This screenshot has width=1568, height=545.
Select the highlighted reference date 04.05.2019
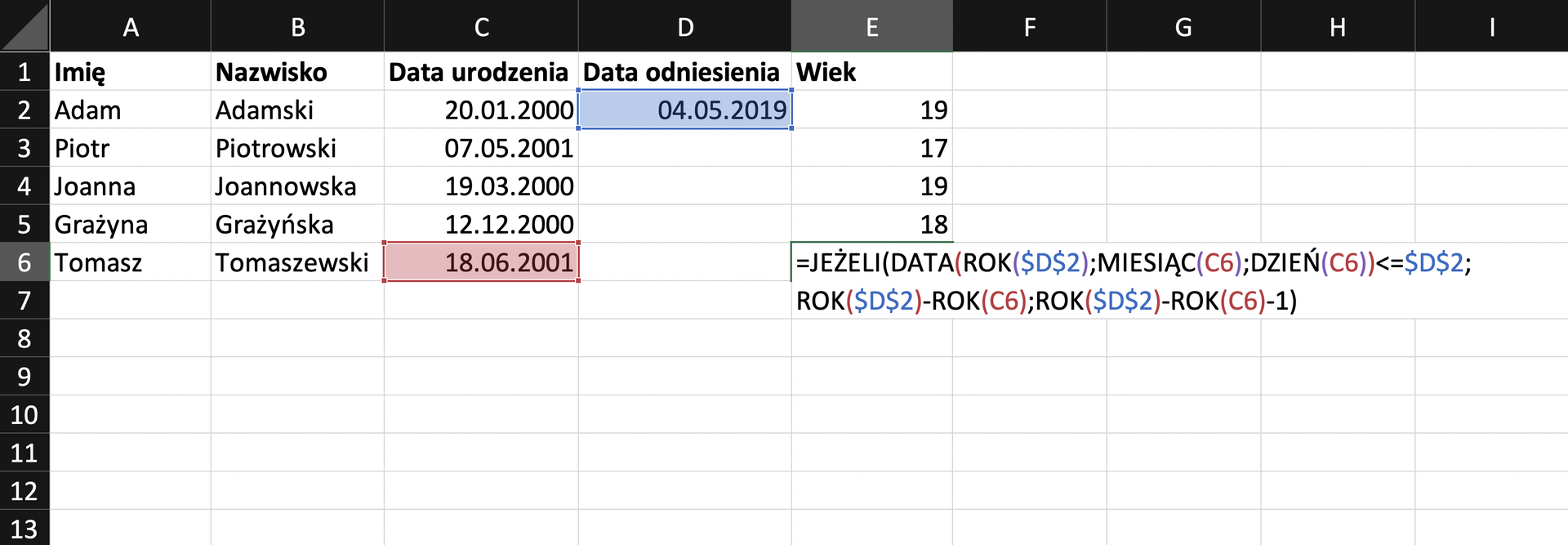coord(684,109)
